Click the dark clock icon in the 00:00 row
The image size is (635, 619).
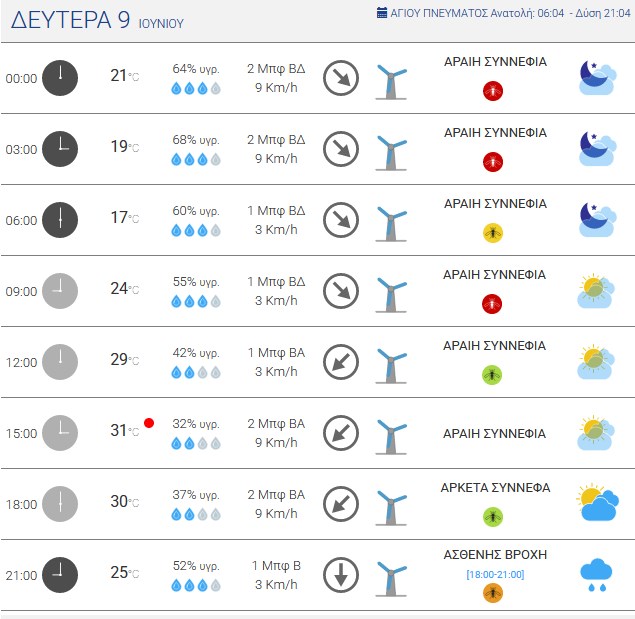60,78
